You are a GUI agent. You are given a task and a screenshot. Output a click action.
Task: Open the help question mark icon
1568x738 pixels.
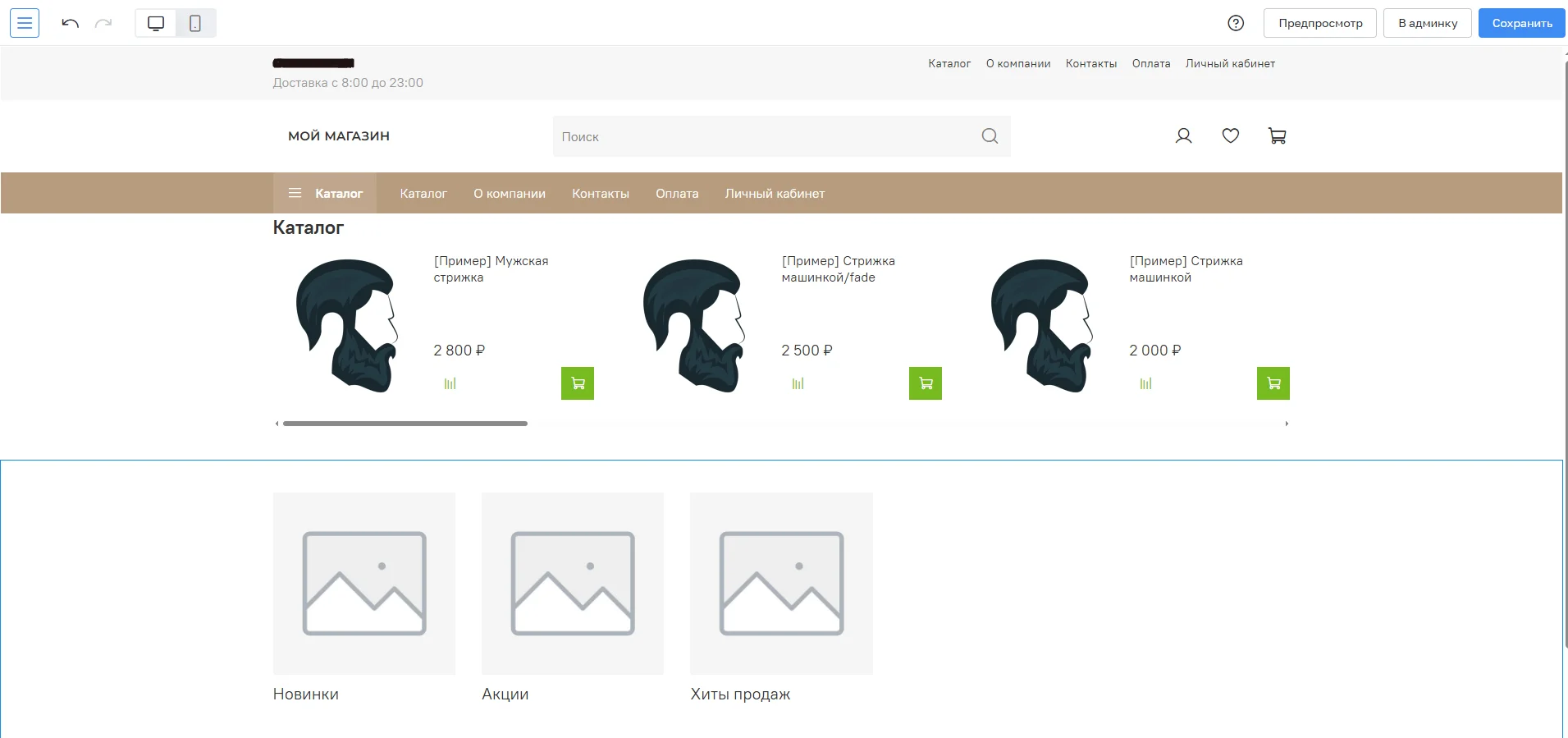coord(1236,23)
